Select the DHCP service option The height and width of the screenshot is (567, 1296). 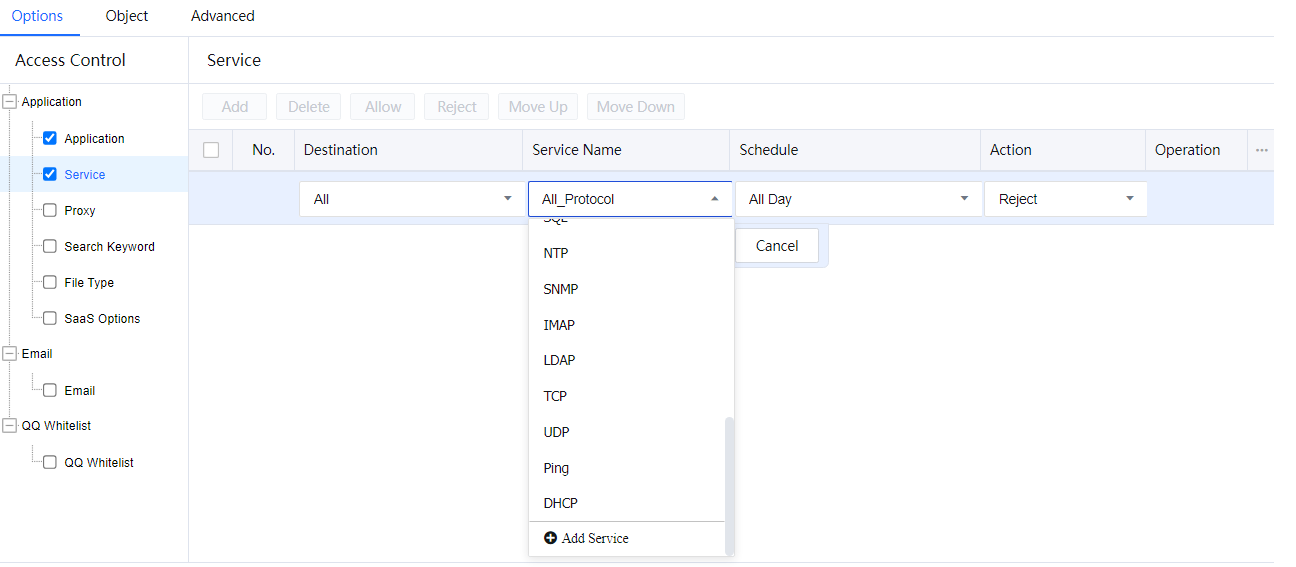pos(561,503)
